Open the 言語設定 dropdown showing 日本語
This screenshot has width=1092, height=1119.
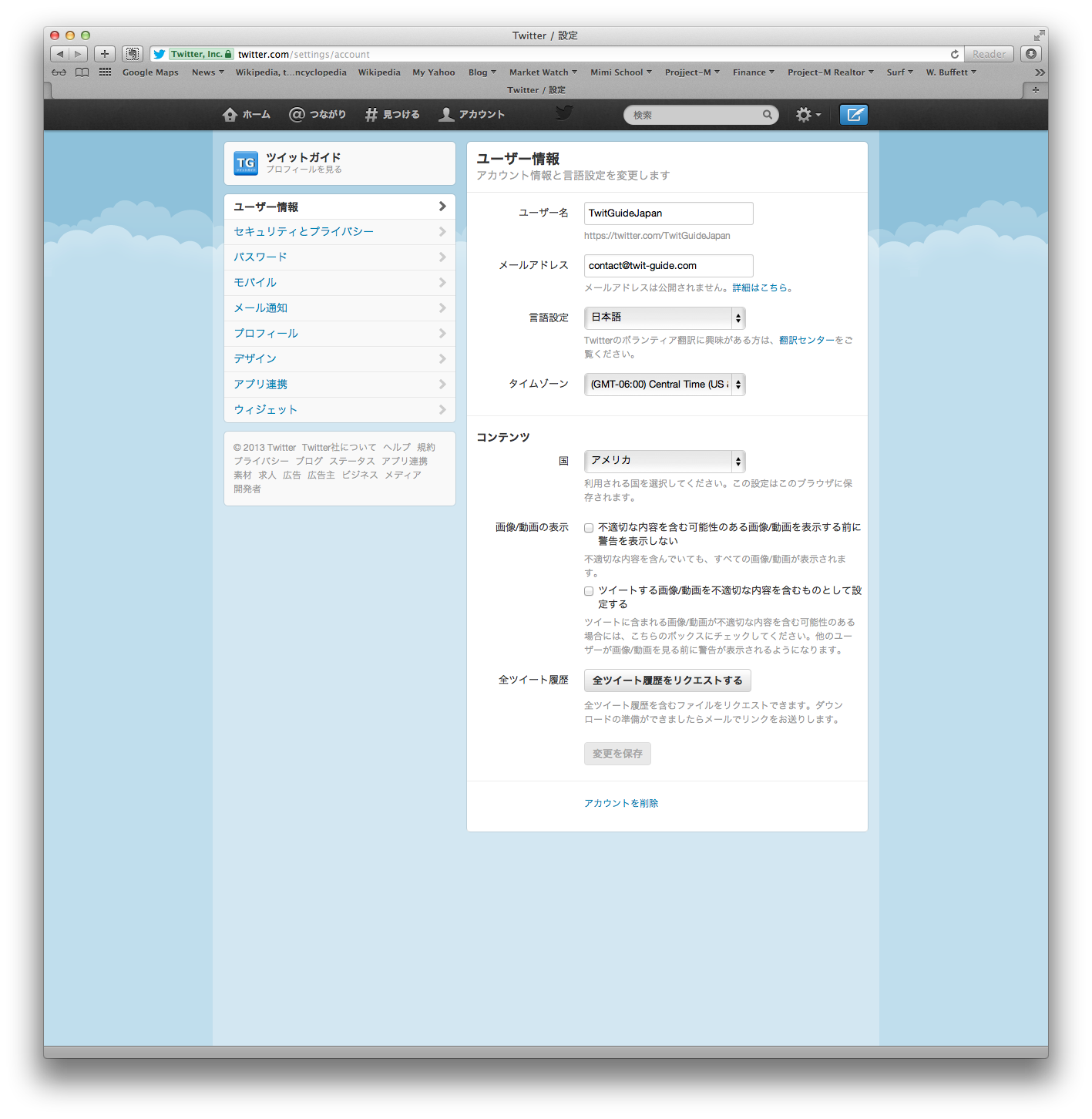(x=664, y=318)
